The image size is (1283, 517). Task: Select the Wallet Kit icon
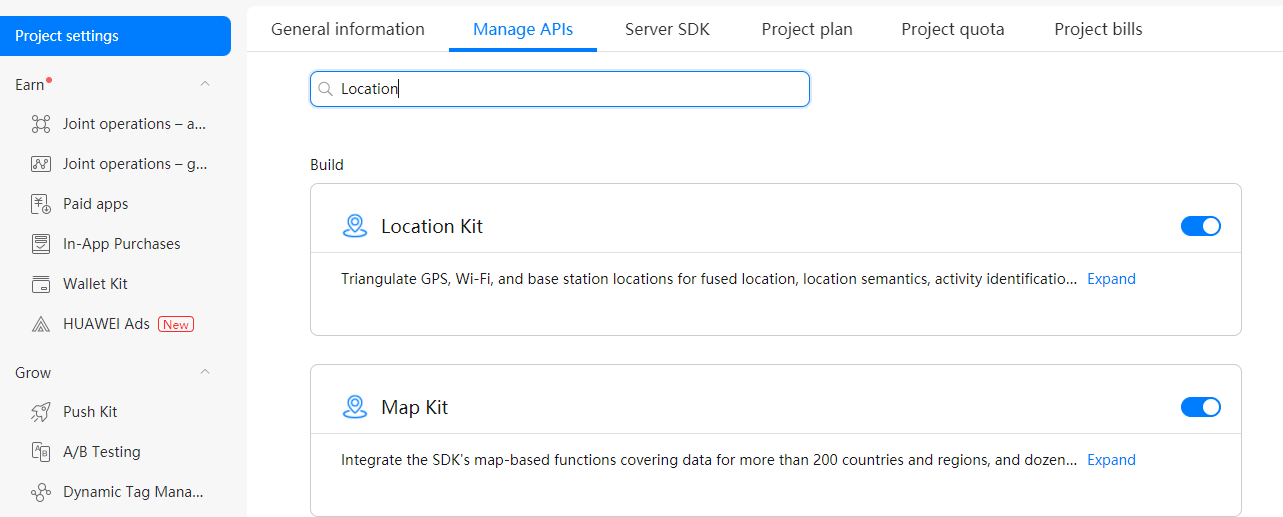(41, 284)
